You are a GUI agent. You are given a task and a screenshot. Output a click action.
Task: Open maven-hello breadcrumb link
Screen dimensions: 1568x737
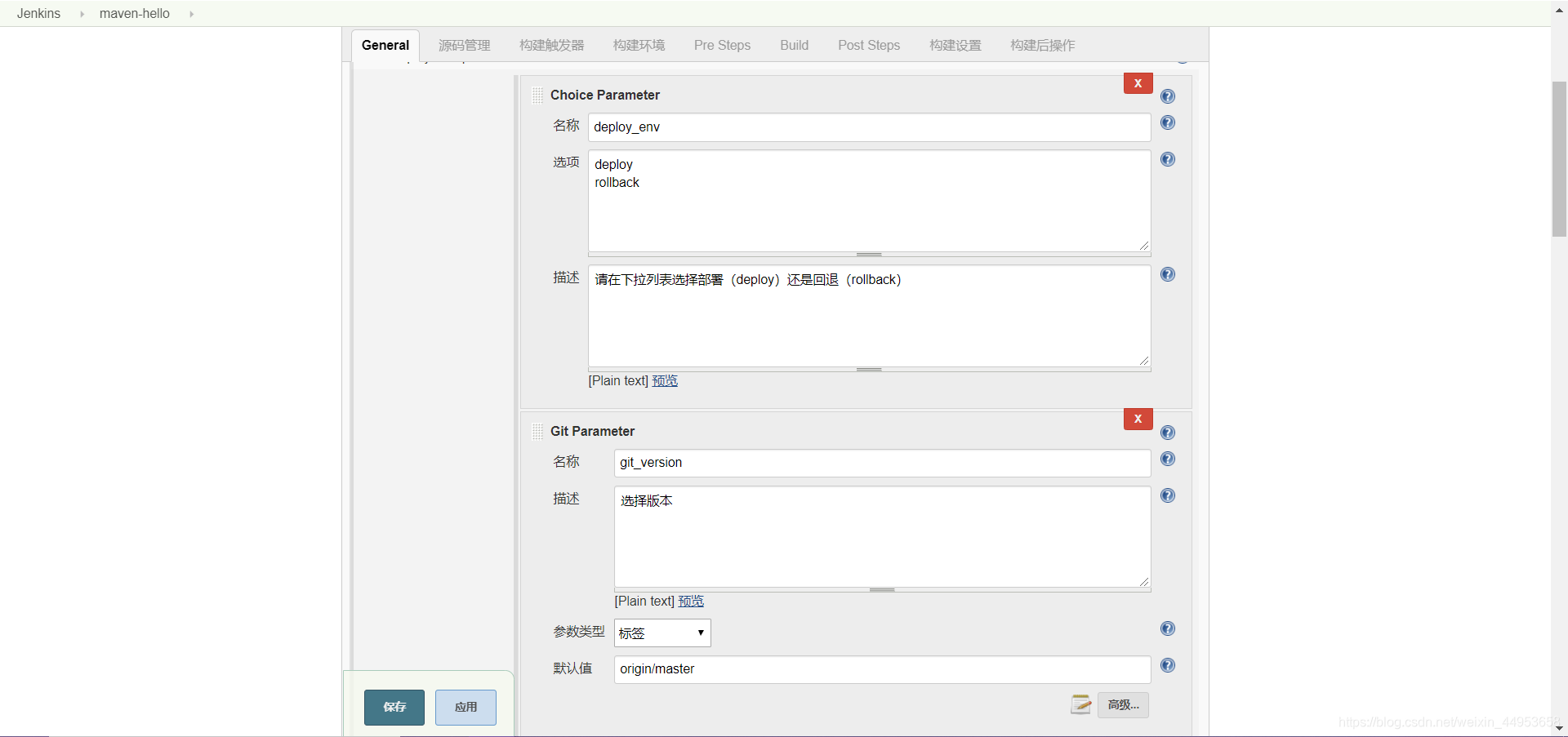pyautogui.click(x=135, y=14)
